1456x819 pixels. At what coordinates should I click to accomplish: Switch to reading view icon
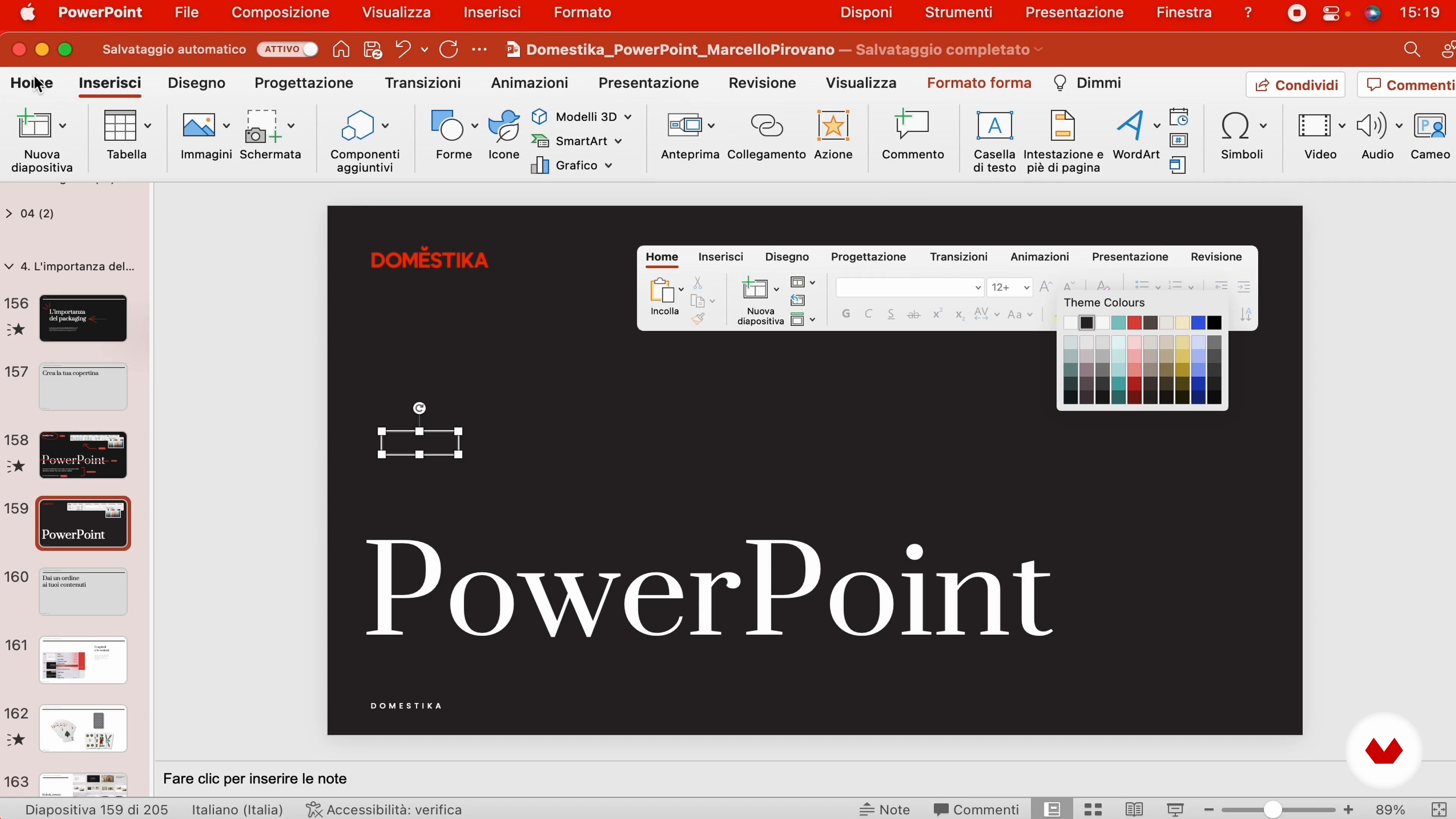coord(1134,810)
